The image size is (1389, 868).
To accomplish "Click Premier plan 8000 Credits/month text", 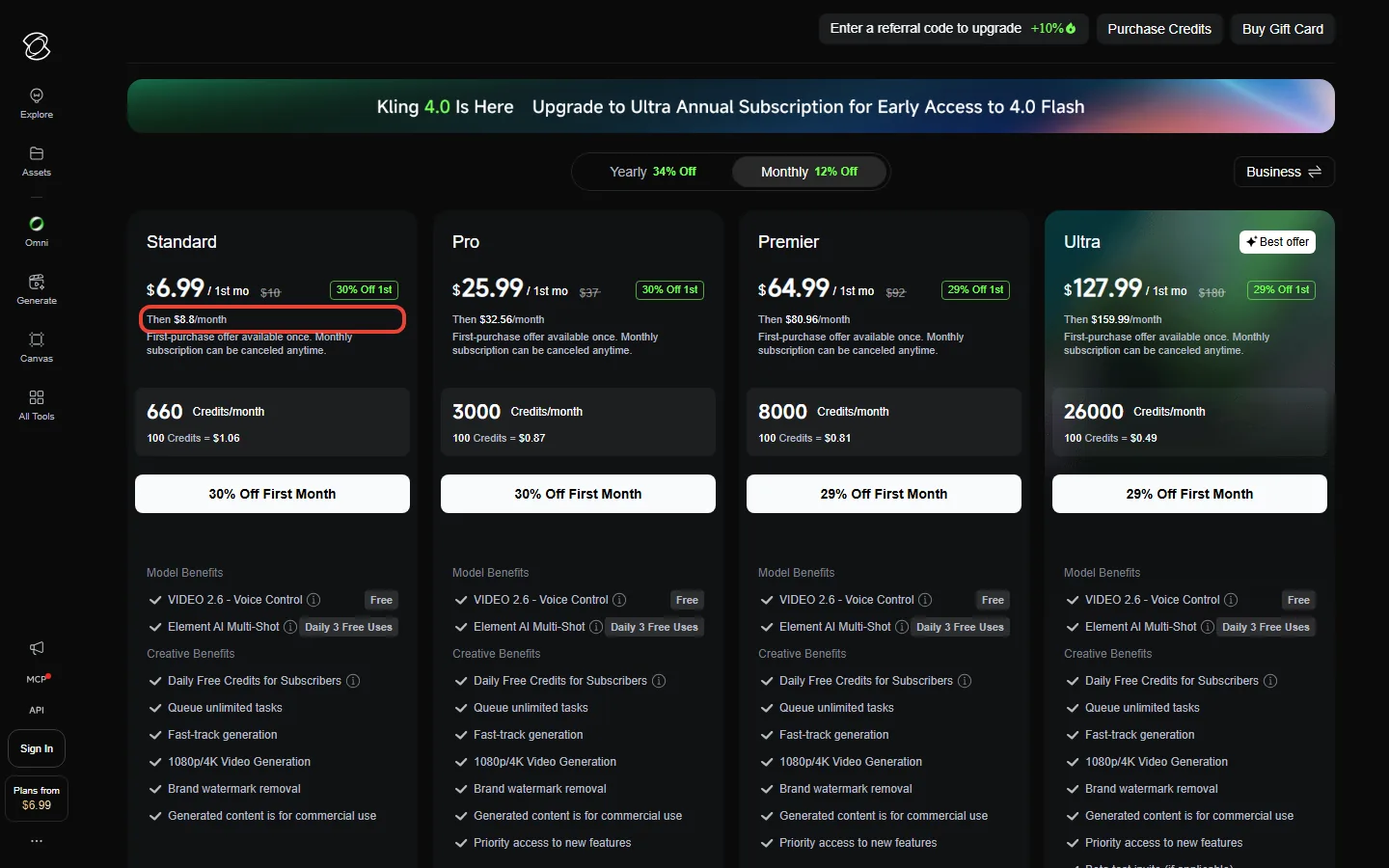I will click(824, 412).
